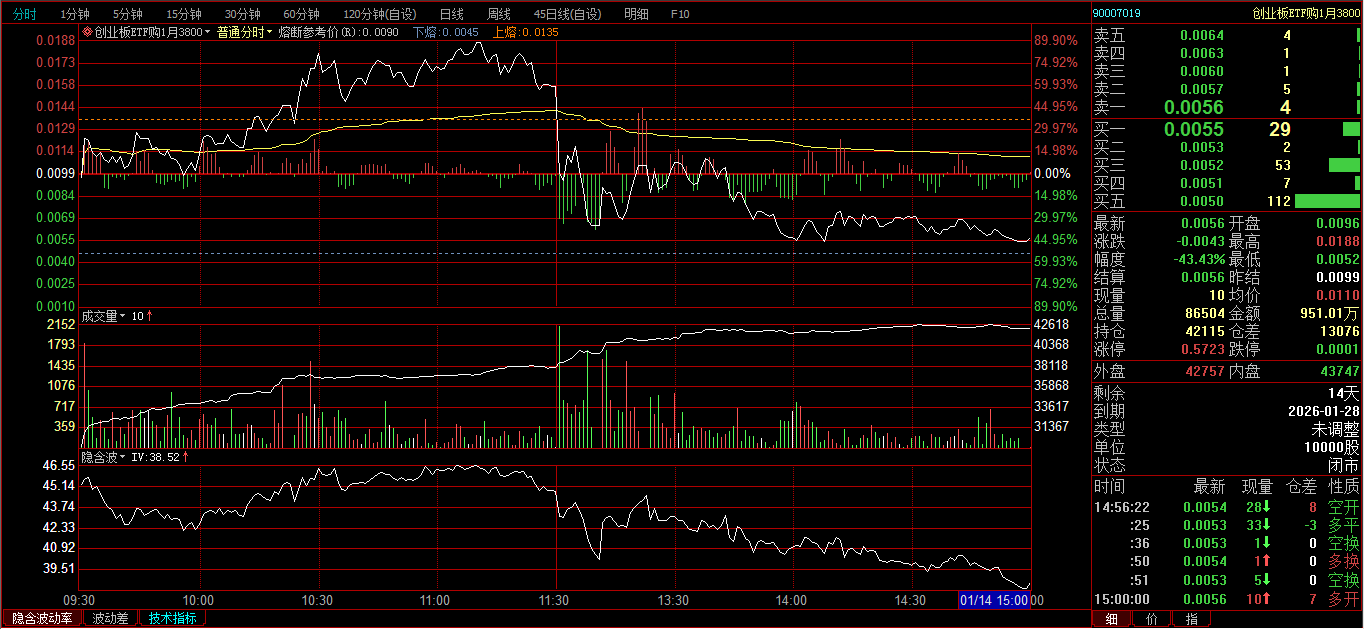Click the F10 info button
1364x629 pixels.
tap(680, 14)
